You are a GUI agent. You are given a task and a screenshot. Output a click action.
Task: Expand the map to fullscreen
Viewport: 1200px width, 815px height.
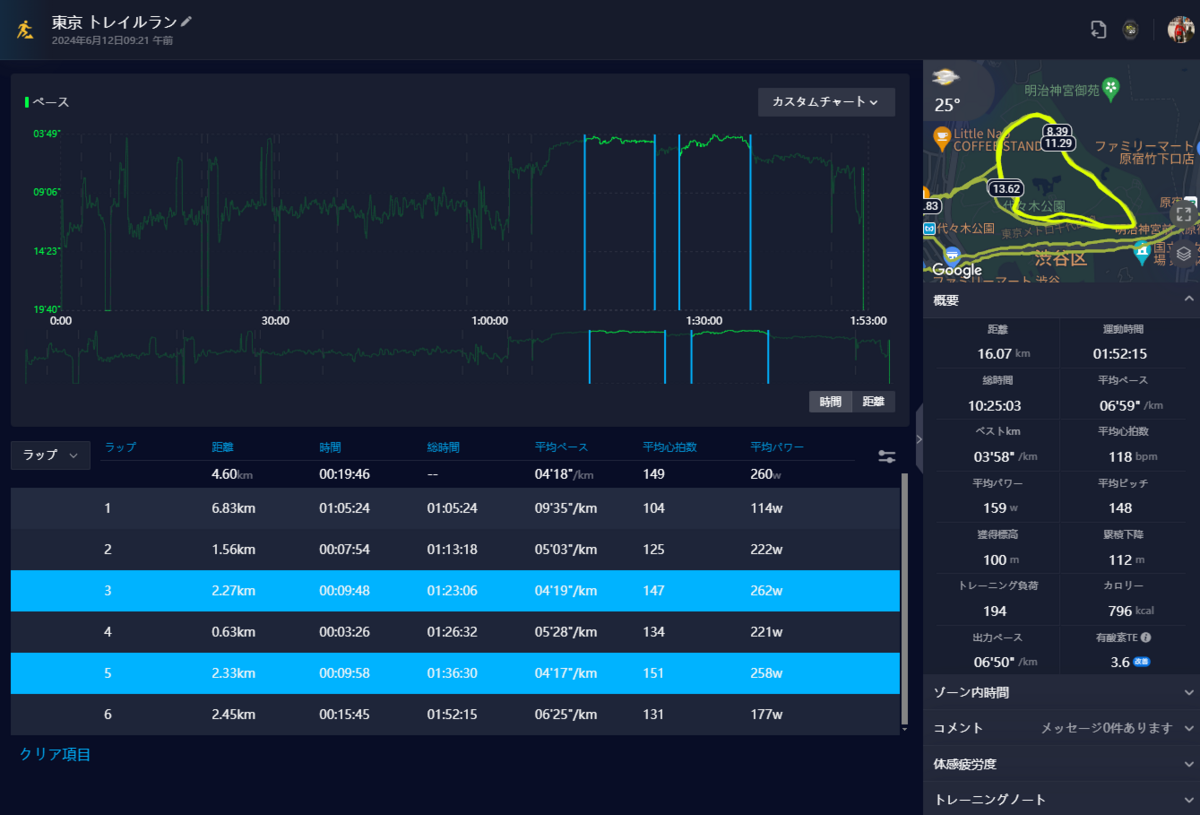(1184, 214)
